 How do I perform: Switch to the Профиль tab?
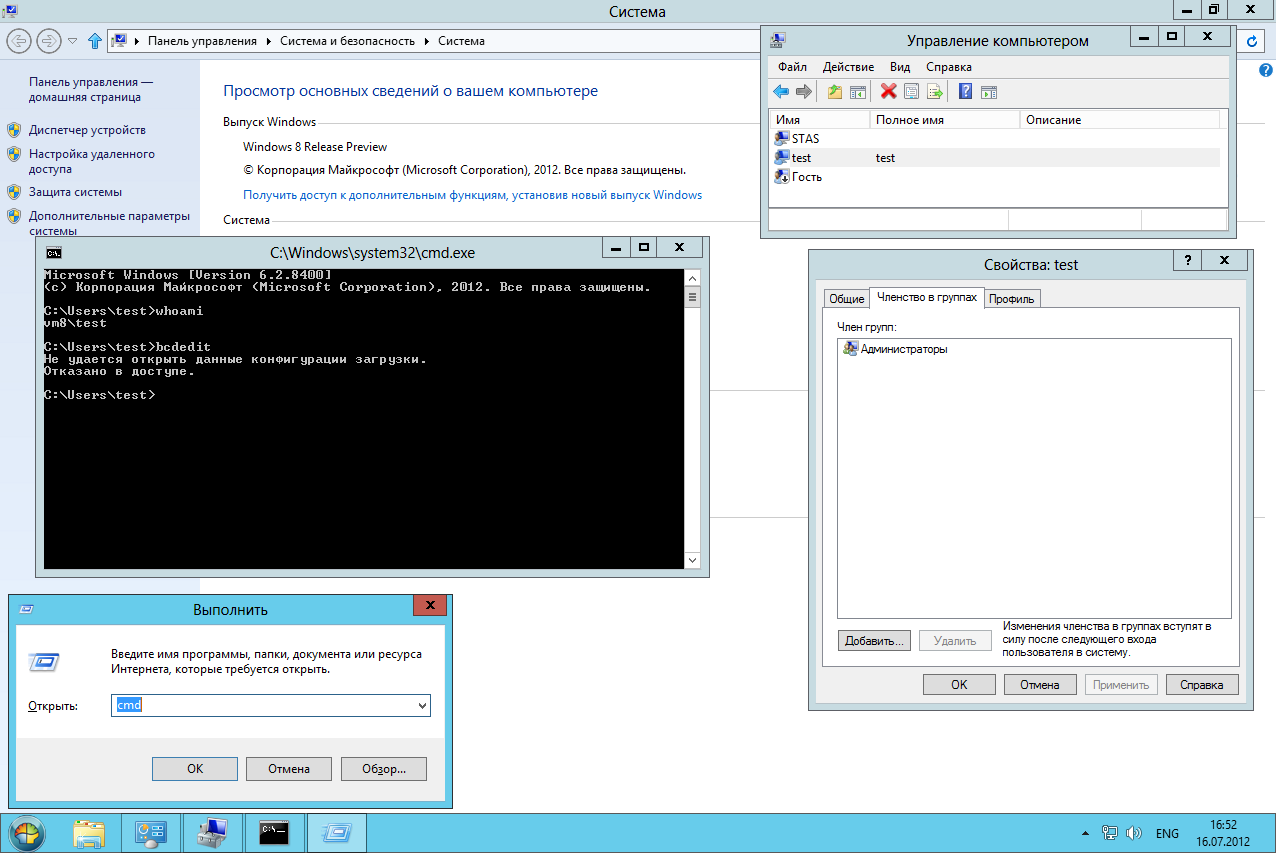pos(1012,299)
